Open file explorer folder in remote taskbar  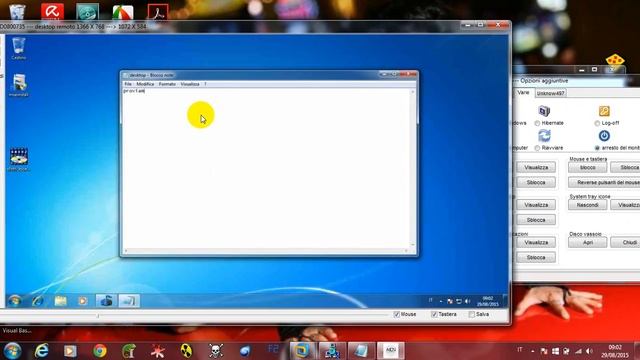point(60,301)
